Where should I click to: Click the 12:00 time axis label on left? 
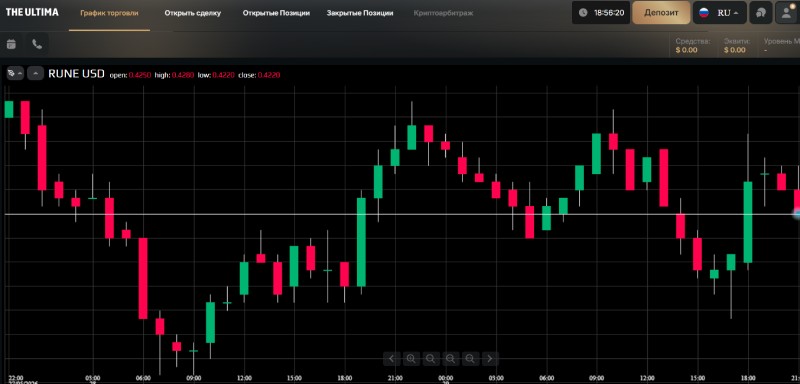pyautogui.click(x=244, y=378)
